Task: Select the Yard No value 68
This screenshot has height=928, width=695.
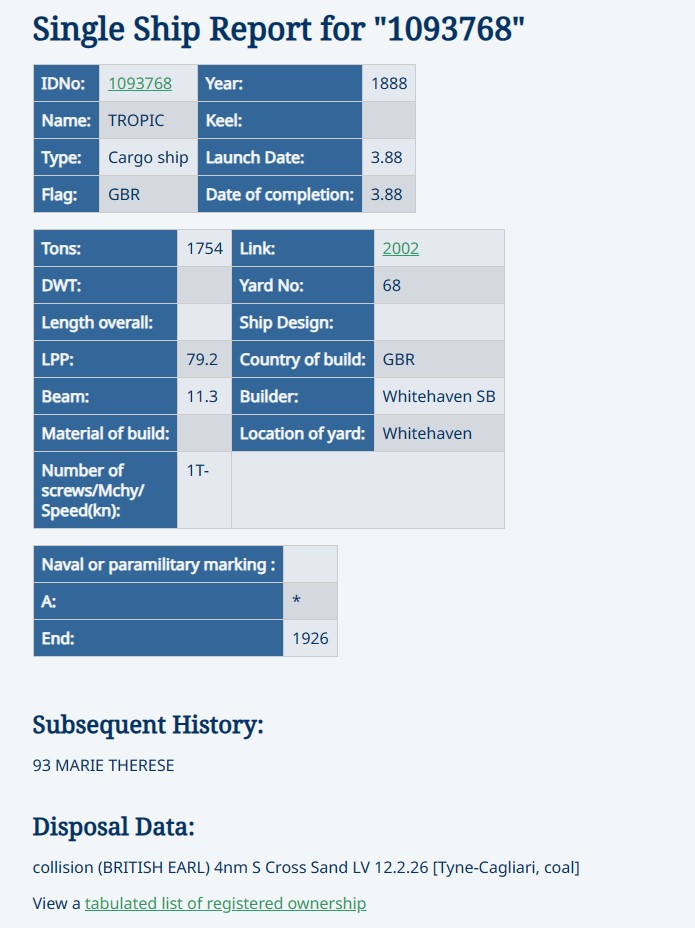Action: pos(392,286)
